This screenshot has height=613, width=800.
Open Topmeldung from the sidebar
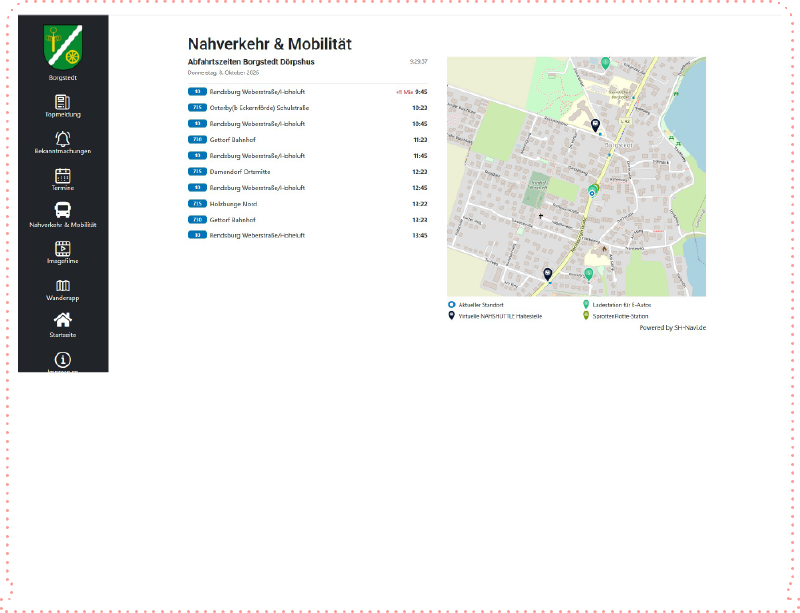(x=63, y=106)
